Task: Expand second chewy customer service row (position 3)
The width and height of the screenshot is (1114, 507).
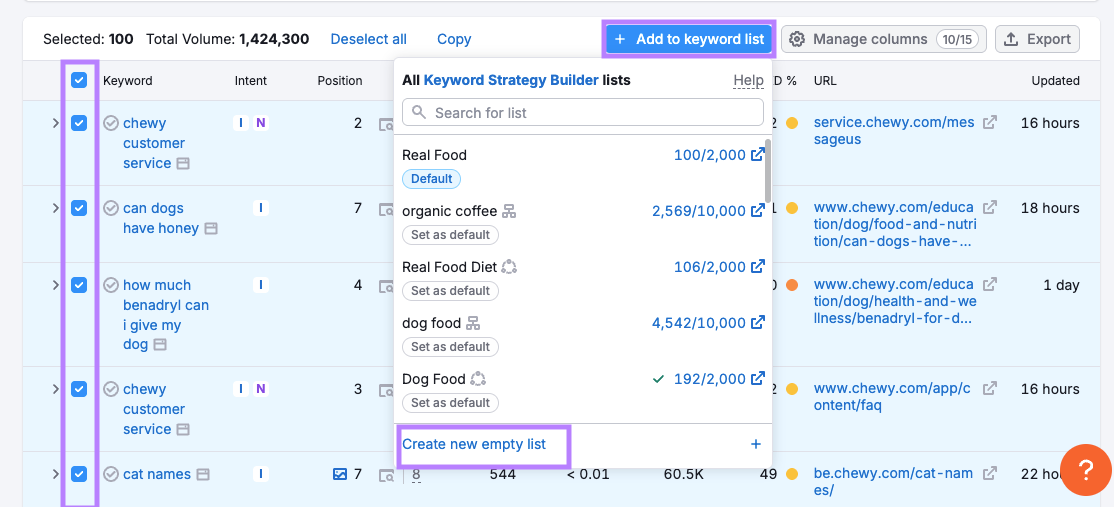Action: (55, 389)
